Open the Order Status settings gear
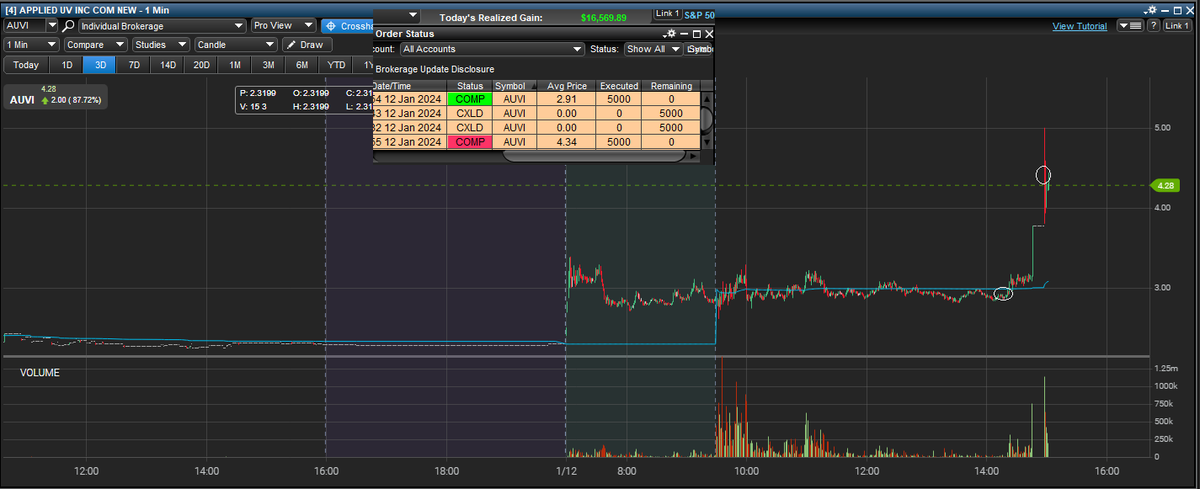Screen dimensions: 1200x489 (x=671, y=33)
